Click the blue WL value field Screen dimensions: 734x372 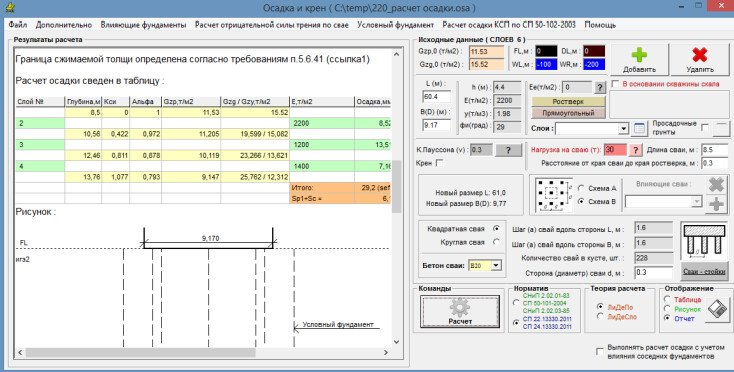(x=546, y=64)
